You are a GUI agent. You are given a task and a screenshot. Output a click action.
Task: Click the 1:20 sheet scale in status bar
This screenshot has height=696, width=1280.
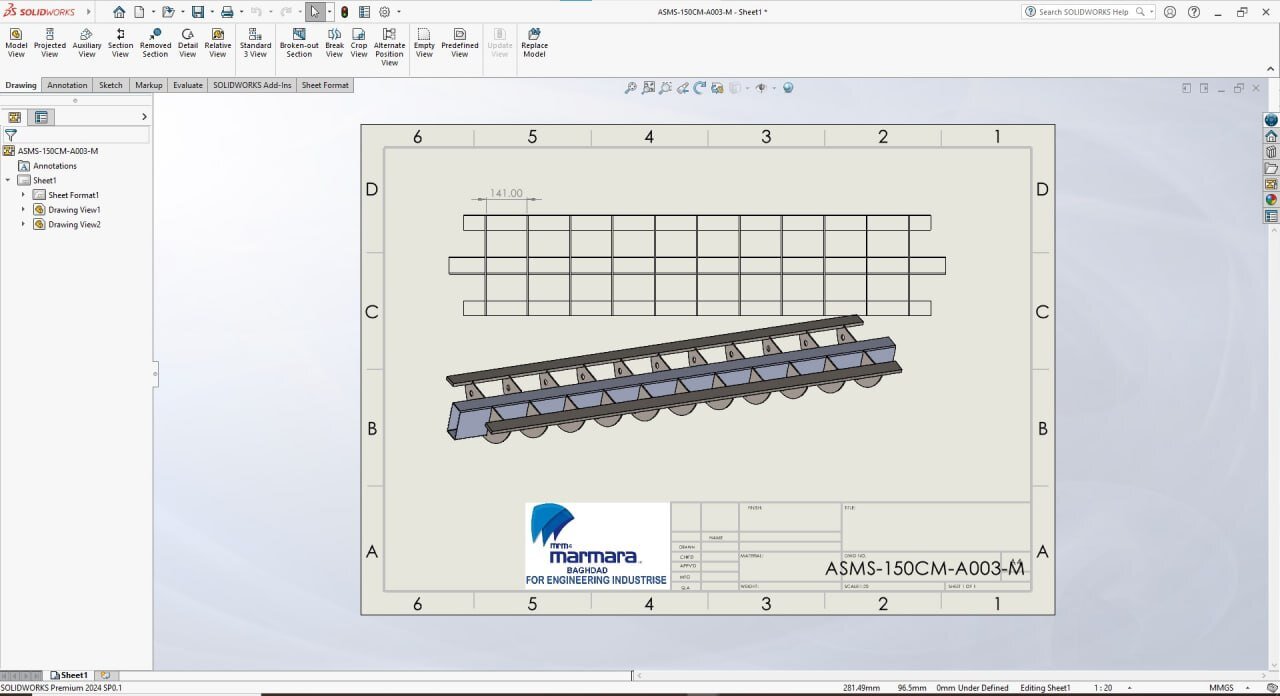coord(1103,688)
